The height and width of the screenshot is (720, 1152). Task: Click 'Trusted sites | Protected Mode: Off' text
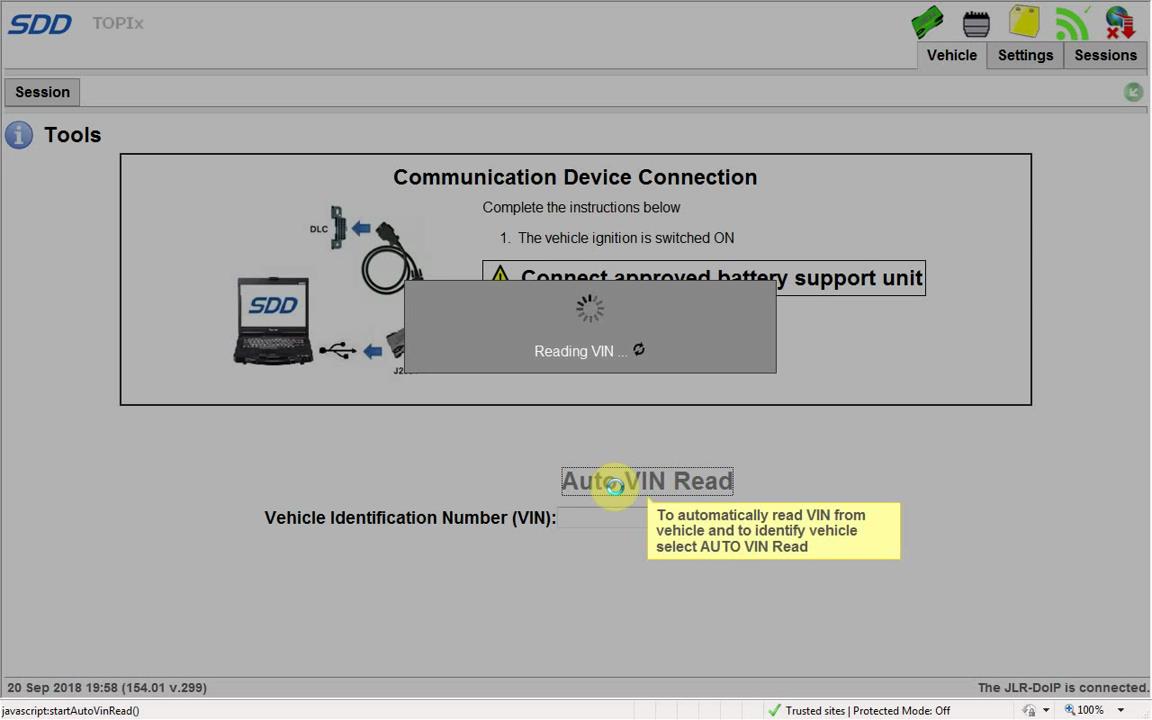(x=868, y=710)
